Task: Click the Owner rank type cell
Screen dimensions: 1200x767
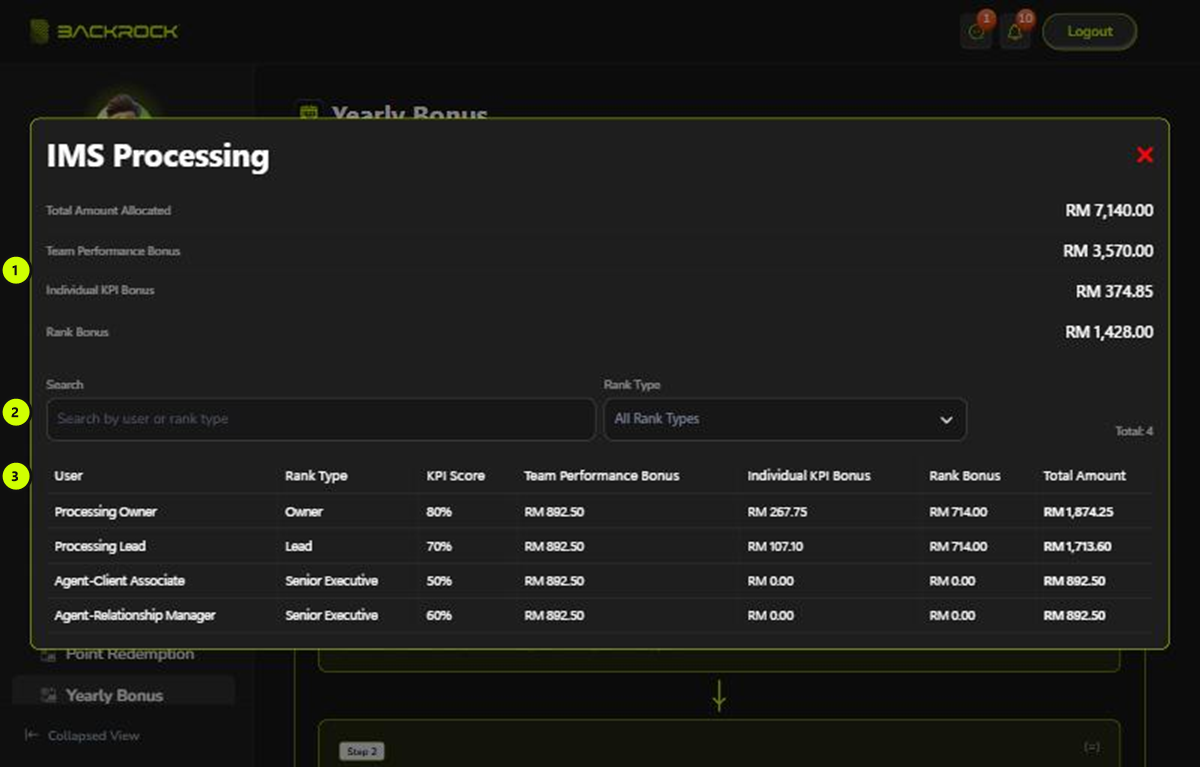Action: pos(304,512)
